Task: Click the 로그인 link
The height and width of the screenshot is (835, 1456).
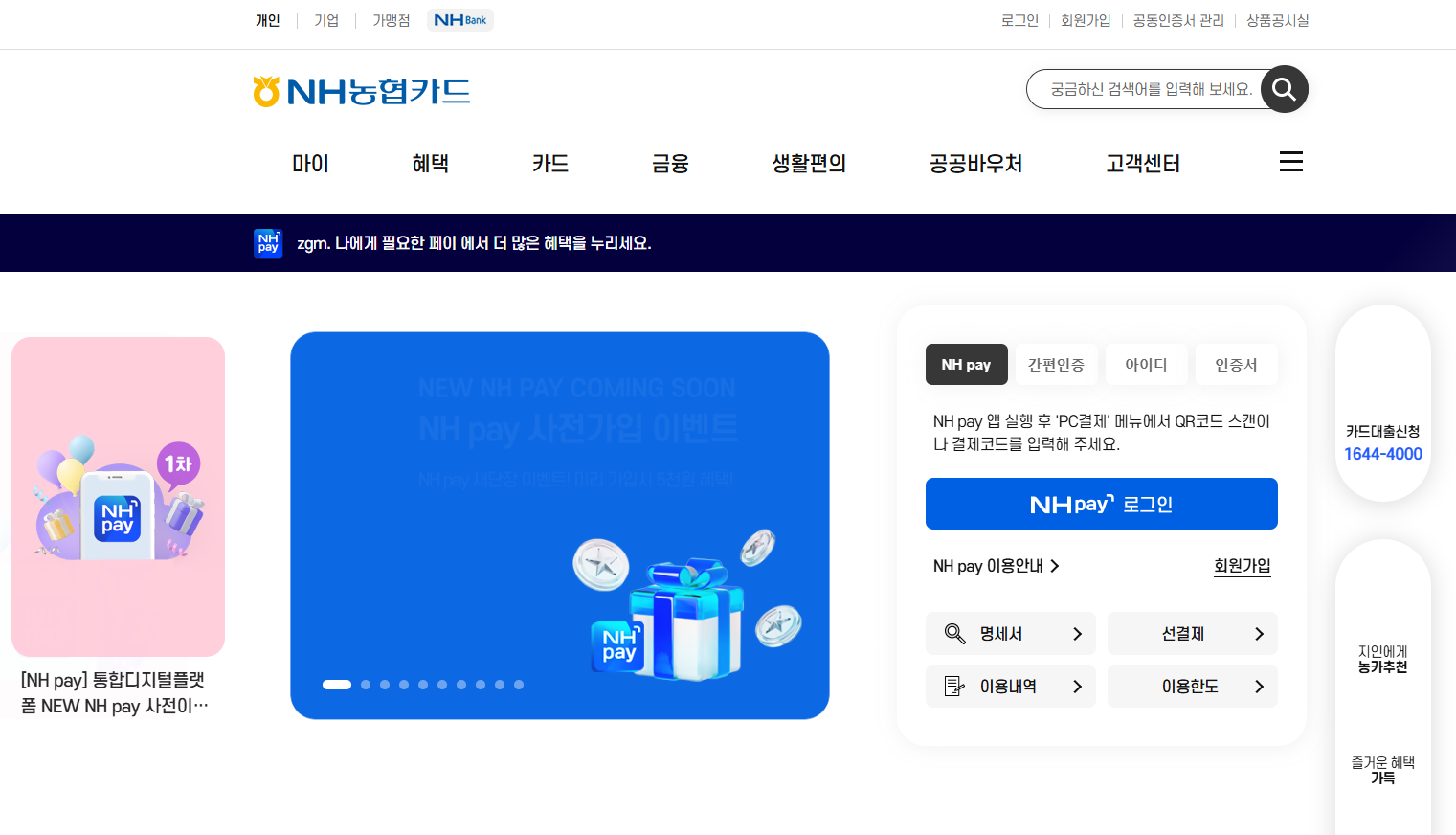Action: click(x=1019, y=20)
